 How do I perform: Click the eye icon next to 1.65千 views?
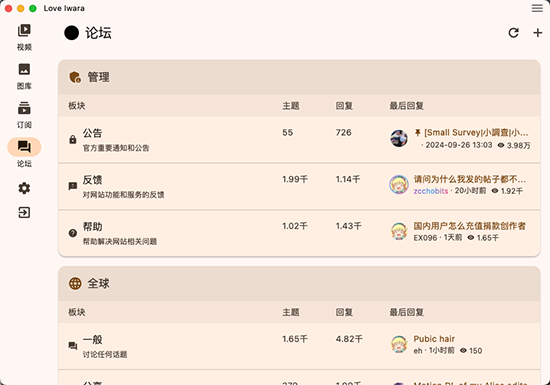tap(471, 238)
